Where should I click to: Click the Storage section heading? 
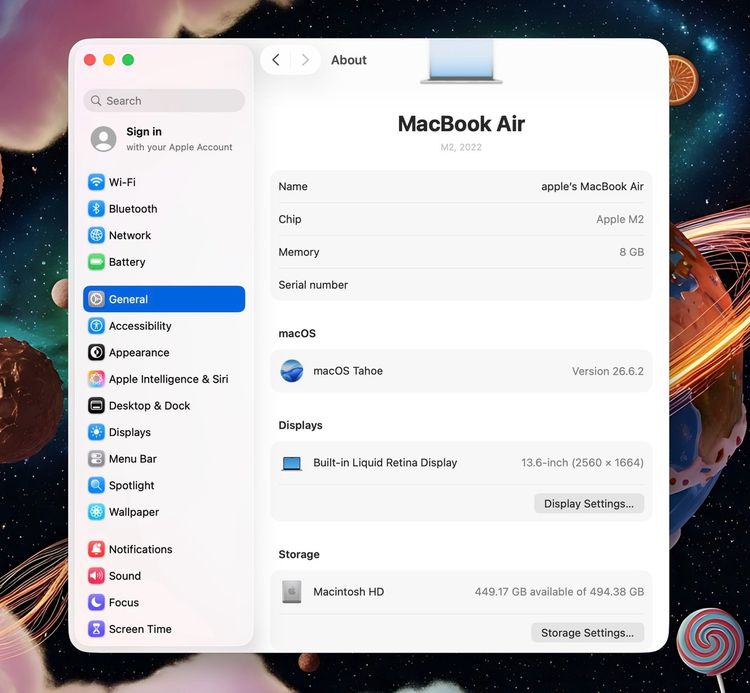click(x=299, y=554)
